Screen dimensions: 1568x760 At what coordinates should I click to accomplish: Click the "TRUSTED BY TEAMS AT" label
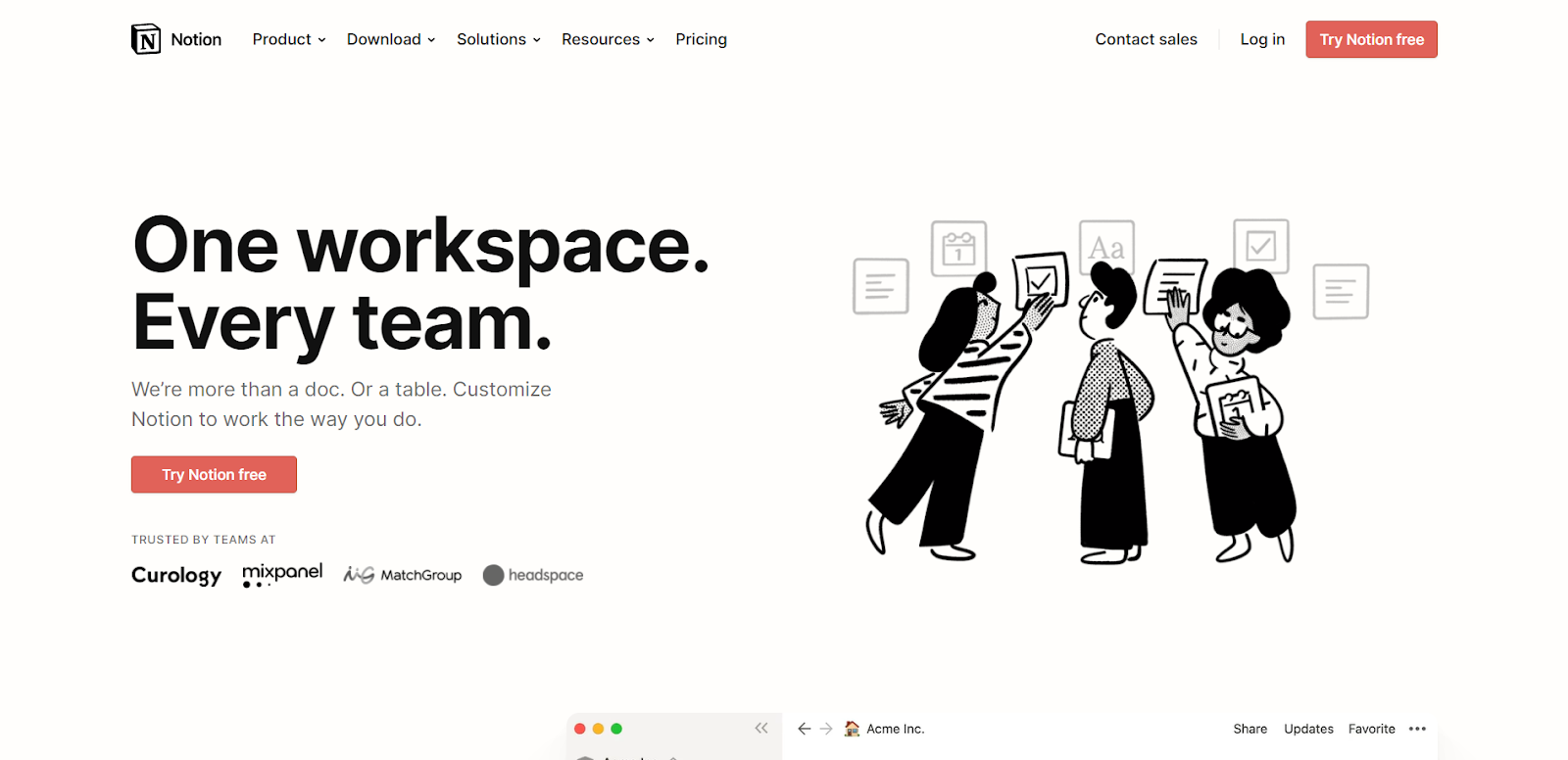204,540
